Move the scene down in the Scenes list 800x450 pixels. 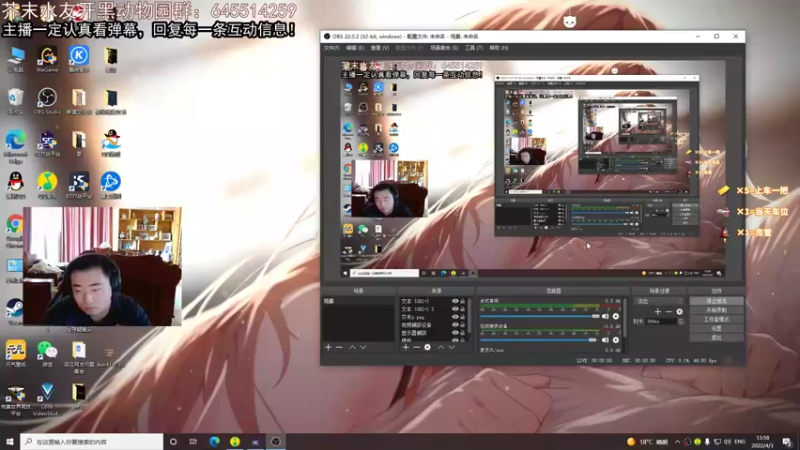tap(363, 347)
